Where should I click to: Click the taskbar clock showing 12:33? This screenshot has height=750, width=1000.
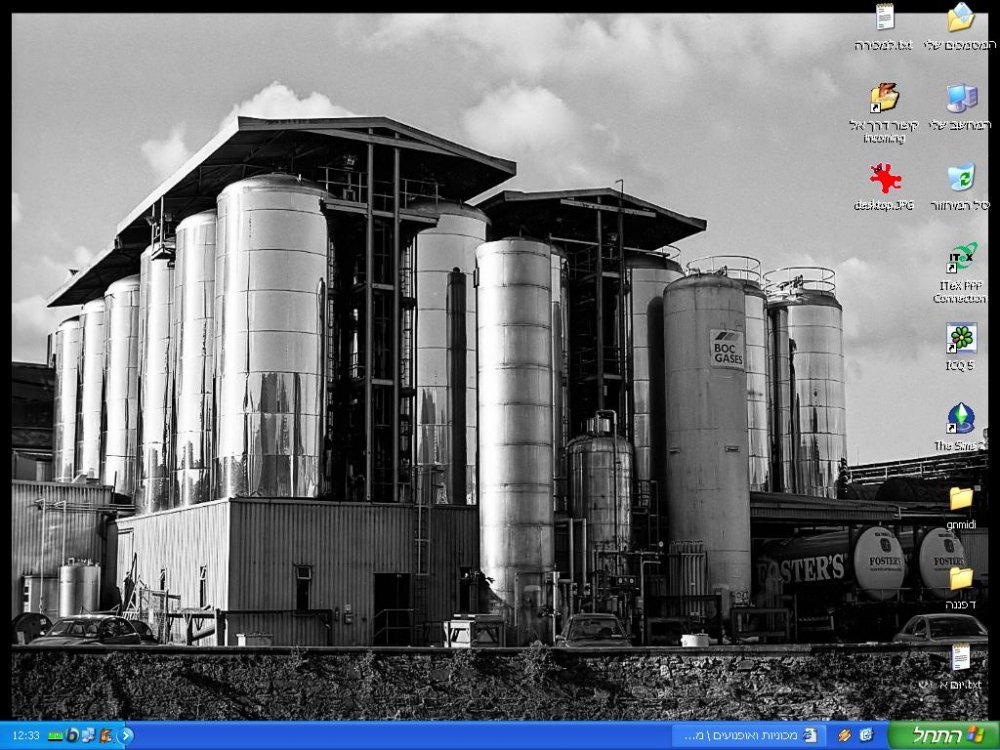tap(26, 736)
